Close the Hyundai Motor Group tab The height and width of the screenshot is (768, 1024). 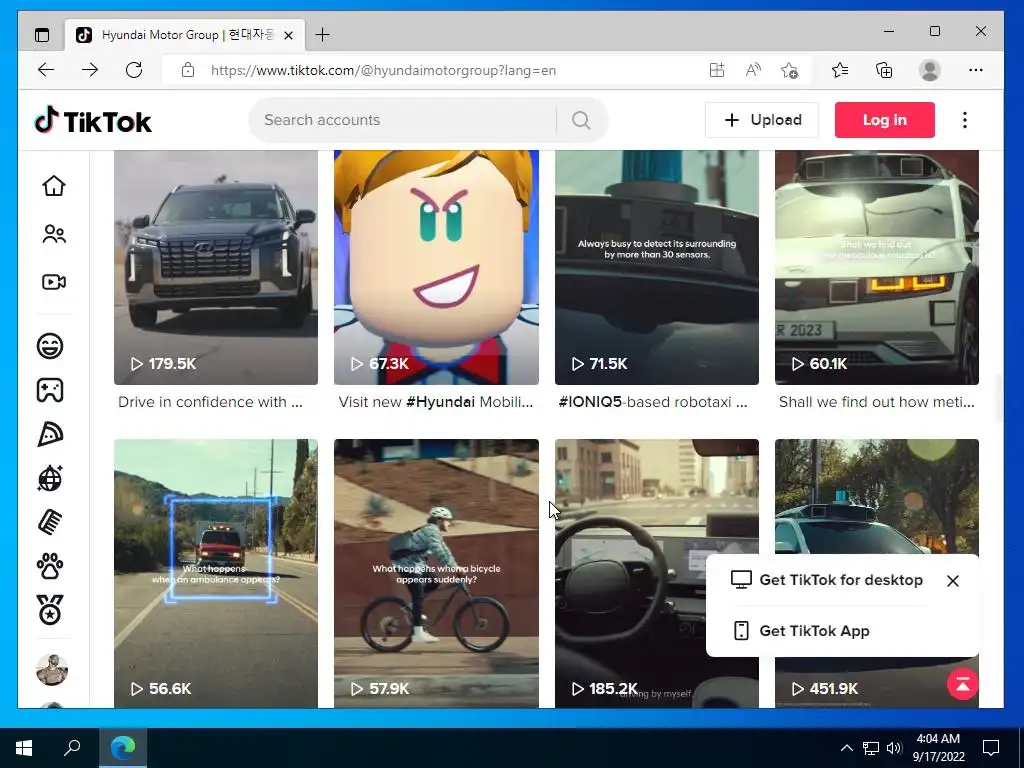(x=289, y=35)
